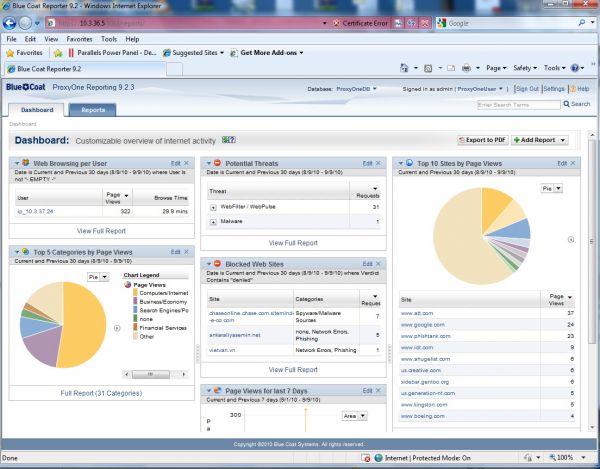Expand the Malware threat row

(213, 222)
